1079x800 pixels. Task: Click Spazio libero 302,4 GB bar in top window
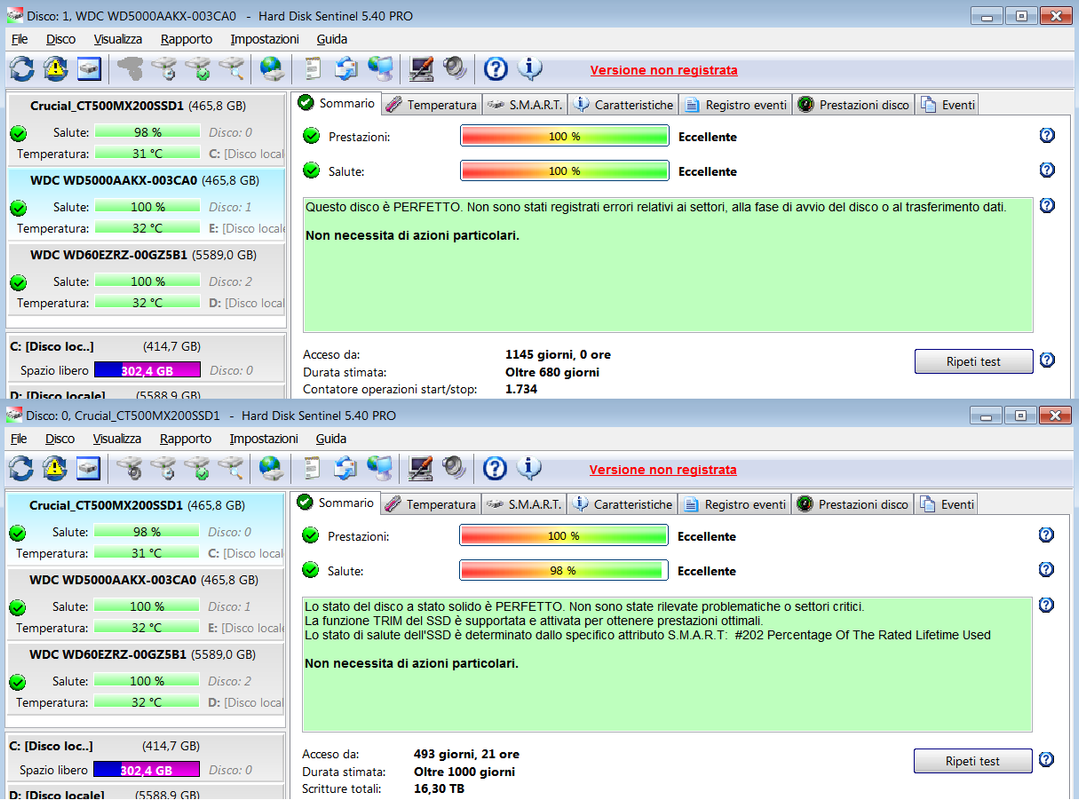click(147, 370)
